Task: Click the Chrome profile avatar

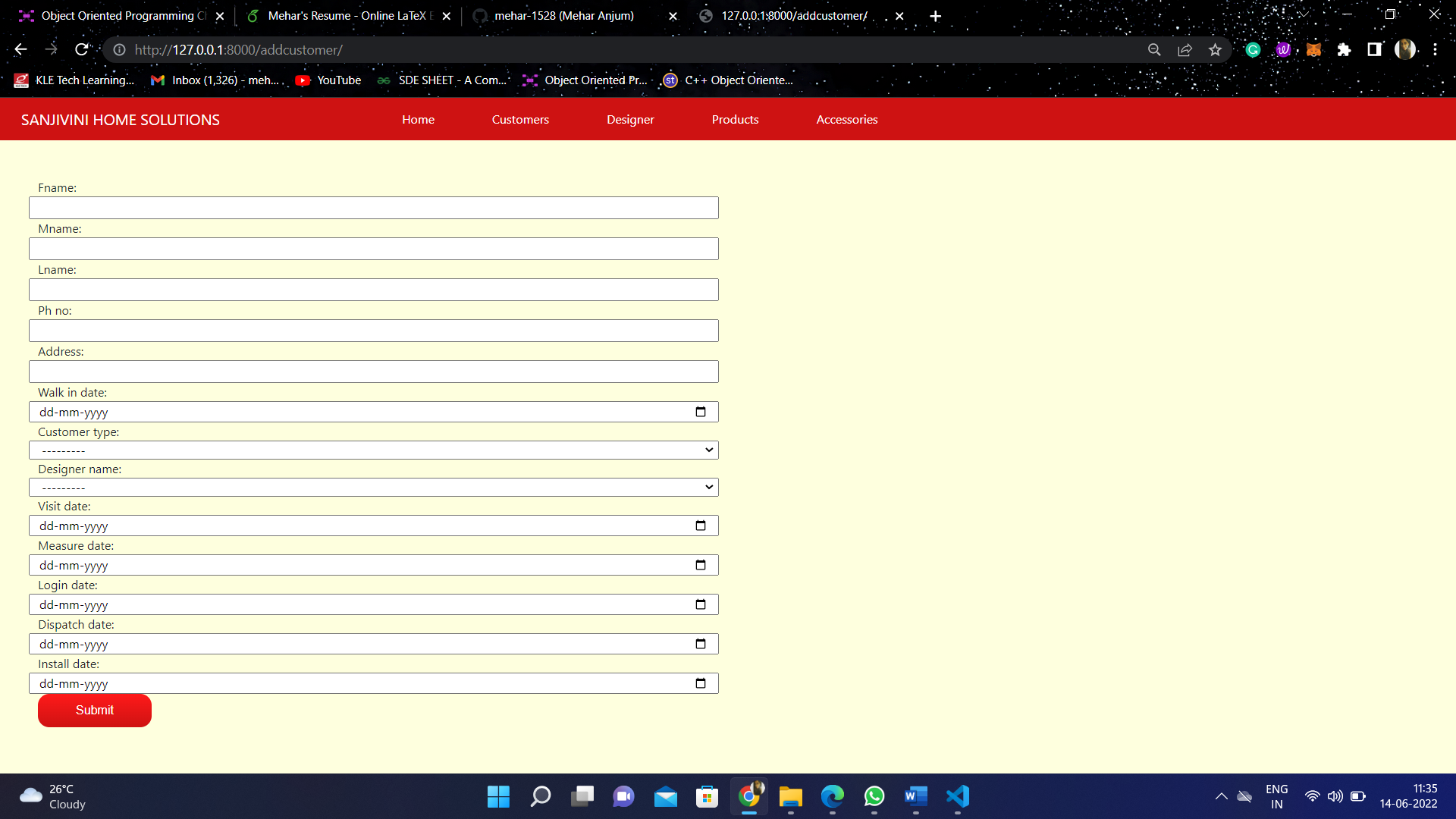Action: click(x=1405, y=49)
